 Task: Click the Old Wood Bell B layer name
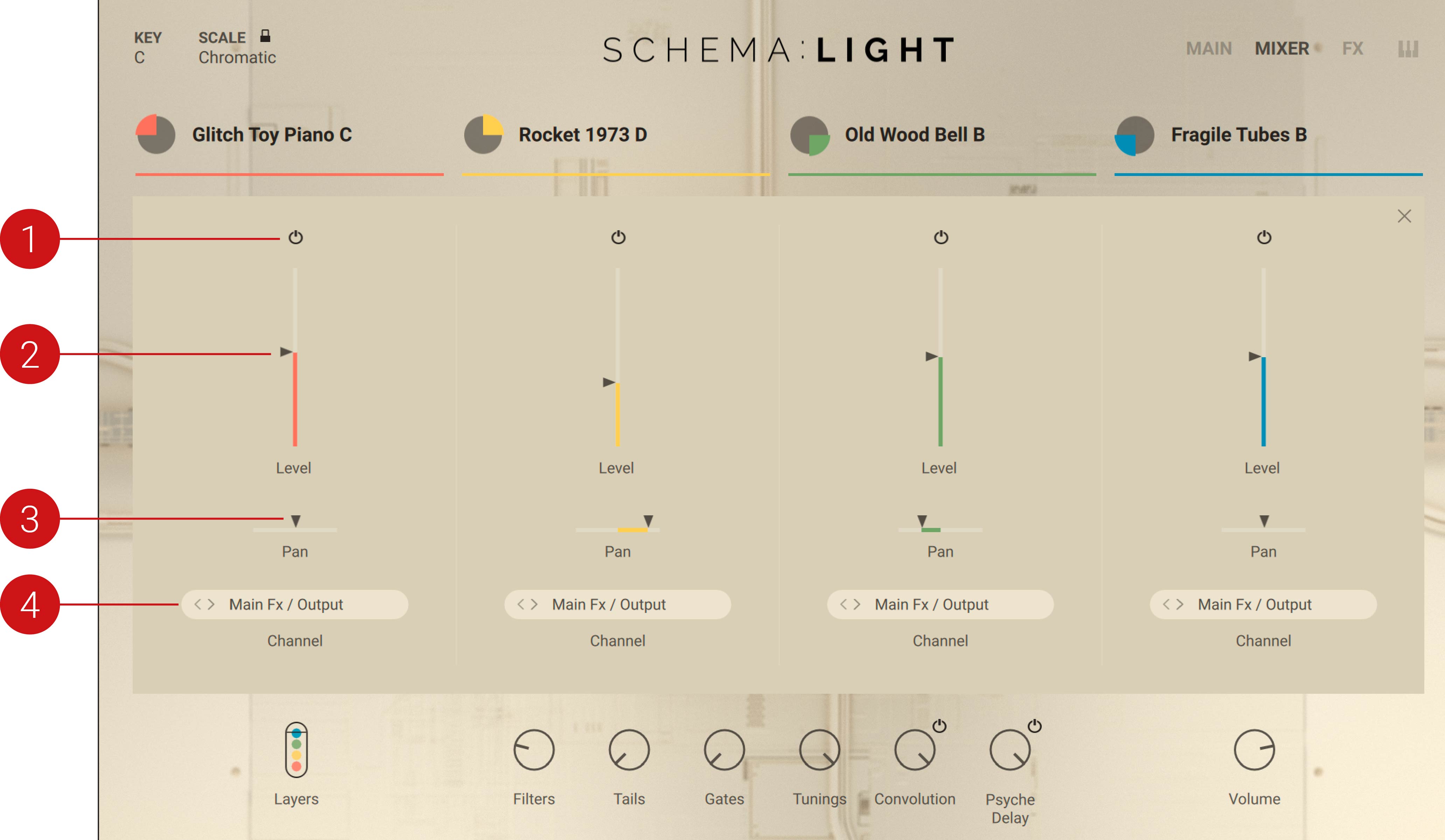[915, 135]
